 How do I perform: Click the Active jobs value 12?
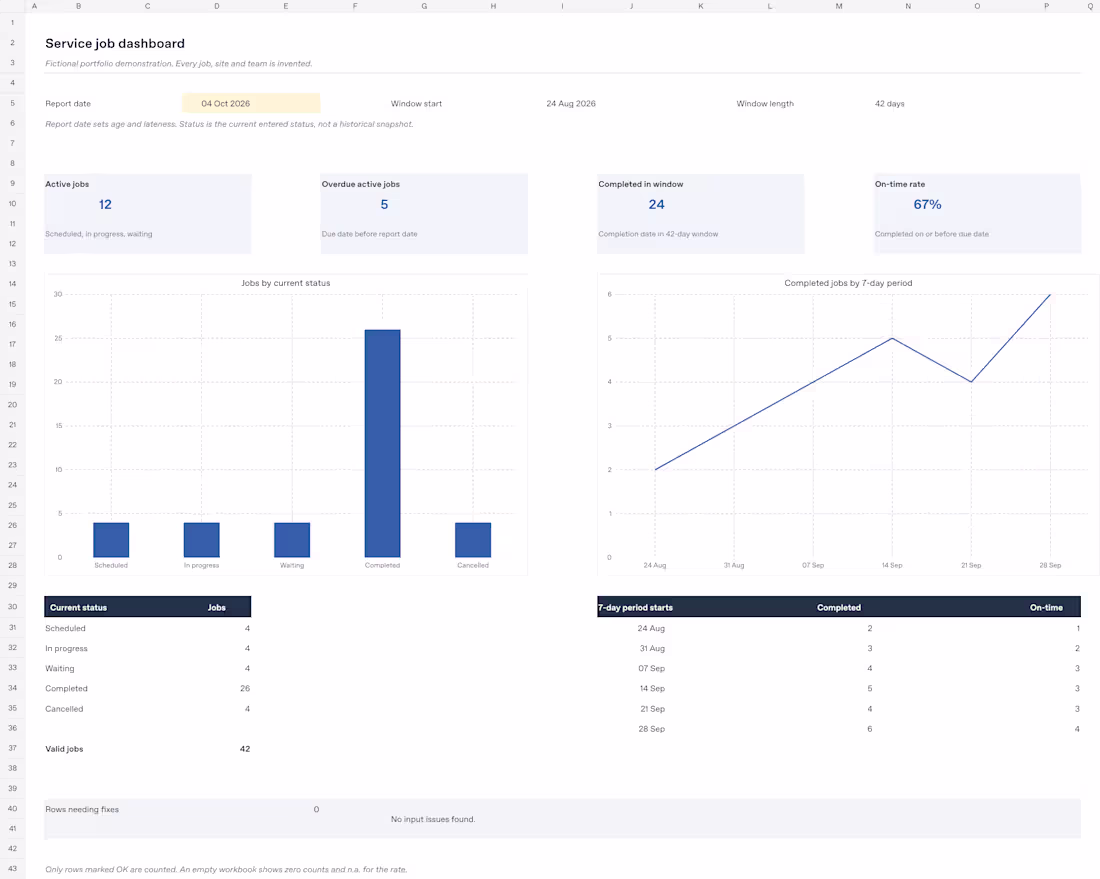tap(105, 204)
